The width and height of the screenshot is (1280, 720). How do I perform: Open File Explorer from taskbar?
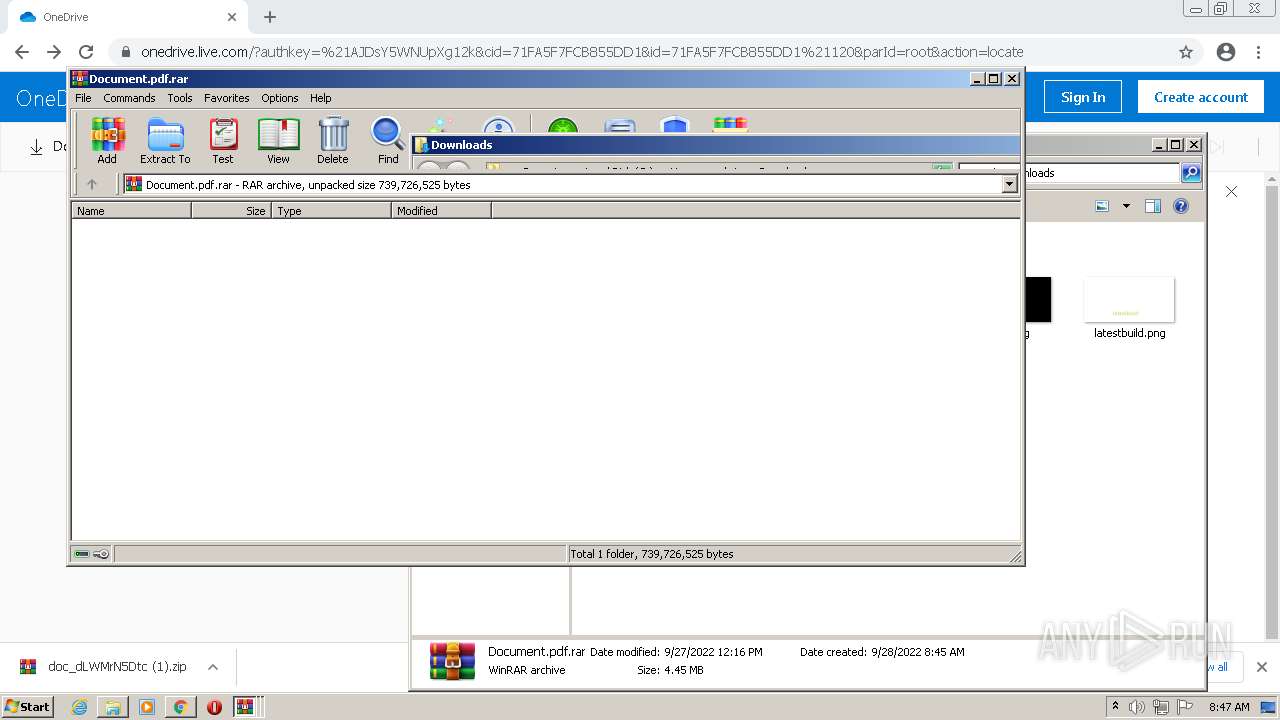coord(113,707)
